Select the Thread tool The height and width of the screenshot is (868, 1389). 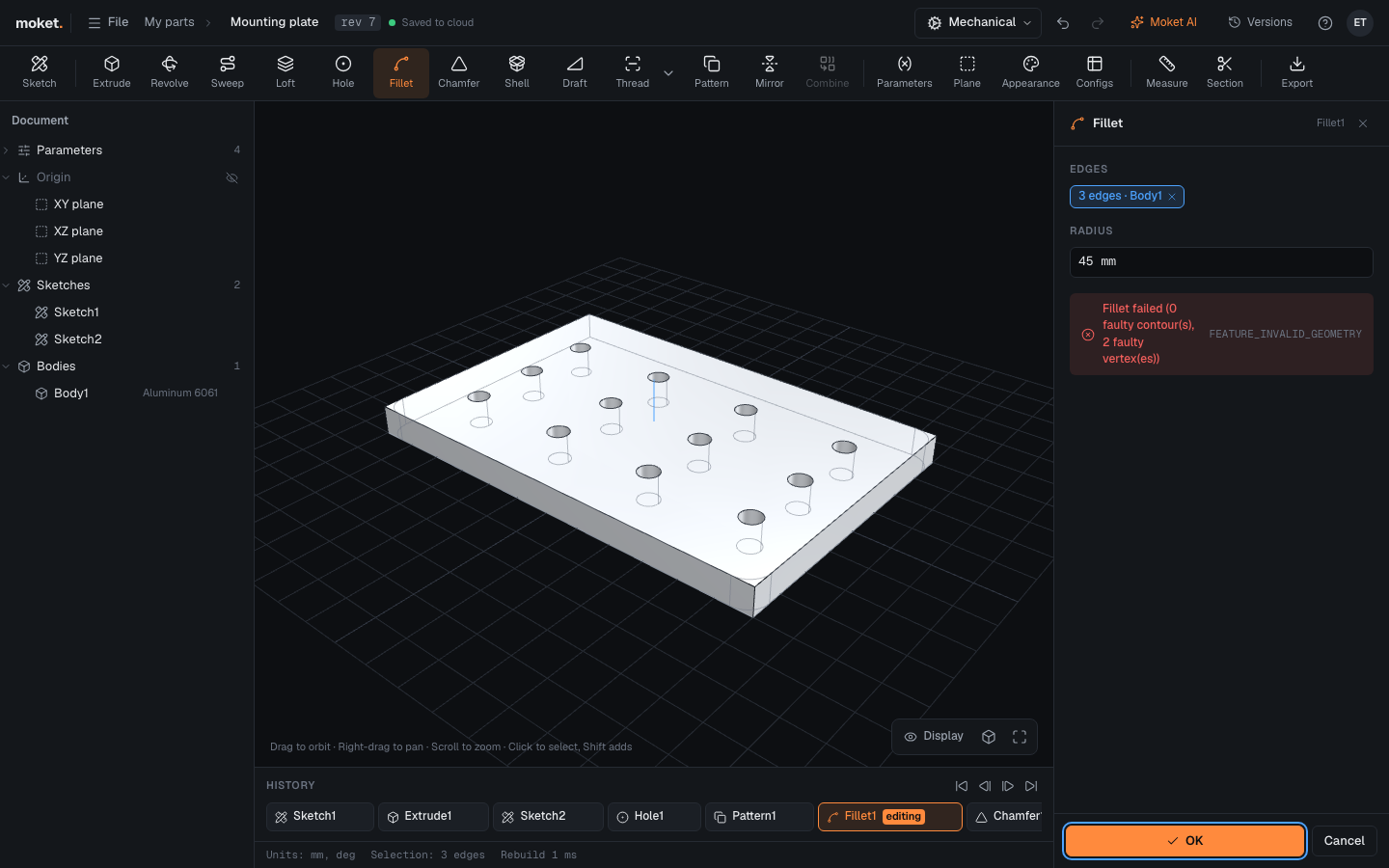(x=633, y=72)
